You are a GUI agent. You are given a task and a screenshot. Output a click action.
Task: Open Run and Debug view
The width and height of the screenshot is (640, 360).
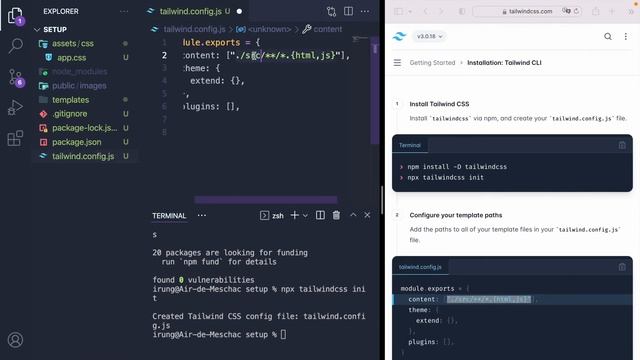click(15, 107)
